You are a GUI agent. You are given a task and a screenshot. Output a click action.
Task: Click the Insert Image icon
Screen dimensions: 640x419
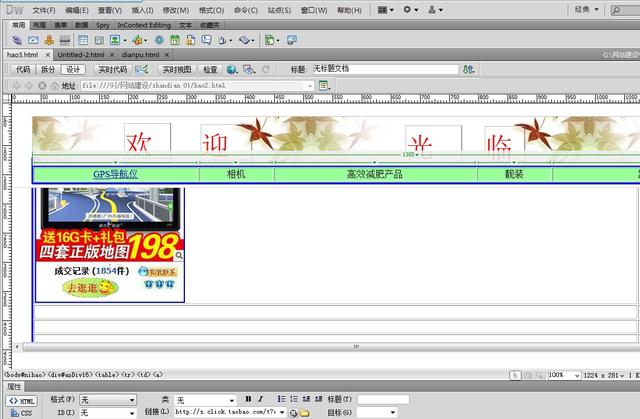(117, 41)
